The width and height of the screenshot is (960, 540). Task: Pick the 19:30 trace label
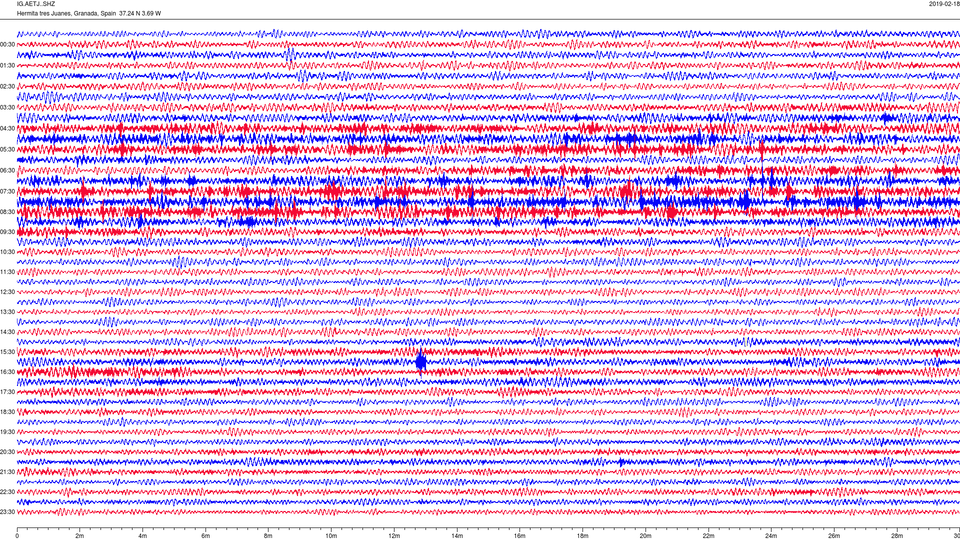tap(7, 432)
